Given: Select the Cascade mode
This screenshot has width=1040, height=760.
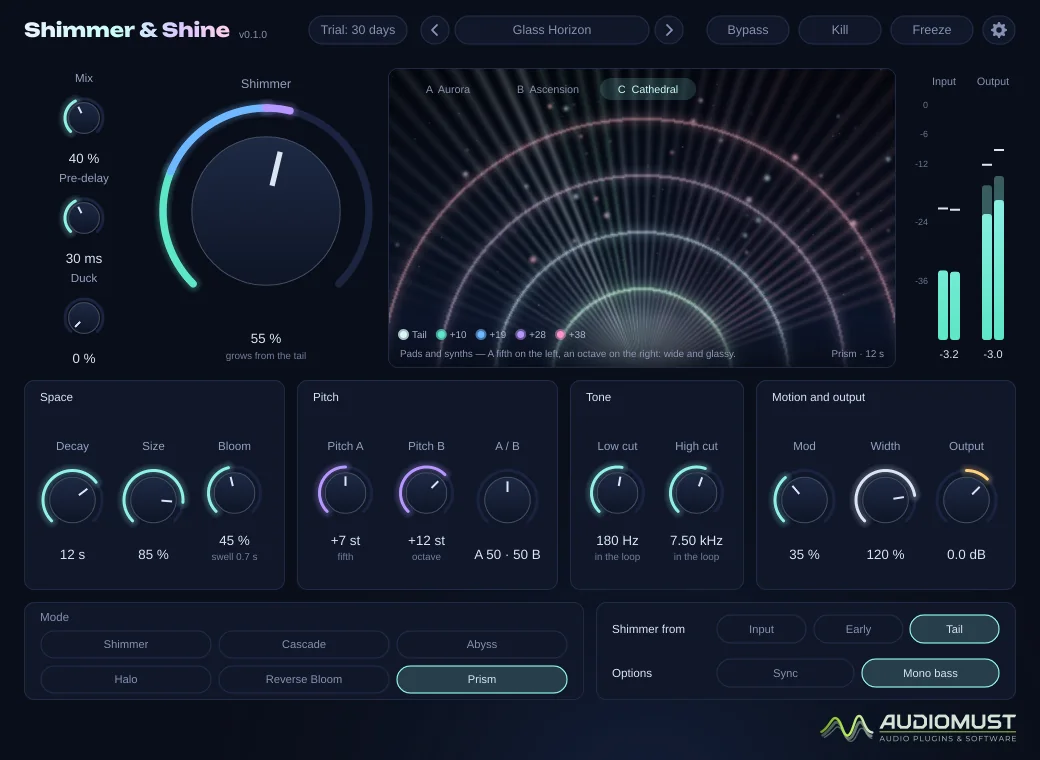Looking at the screenshot, I should (304, 645).
